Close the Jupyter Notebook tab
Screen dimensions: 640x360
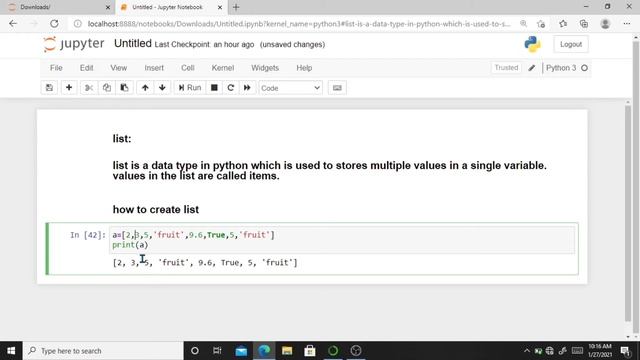click(x=220, y=7)
